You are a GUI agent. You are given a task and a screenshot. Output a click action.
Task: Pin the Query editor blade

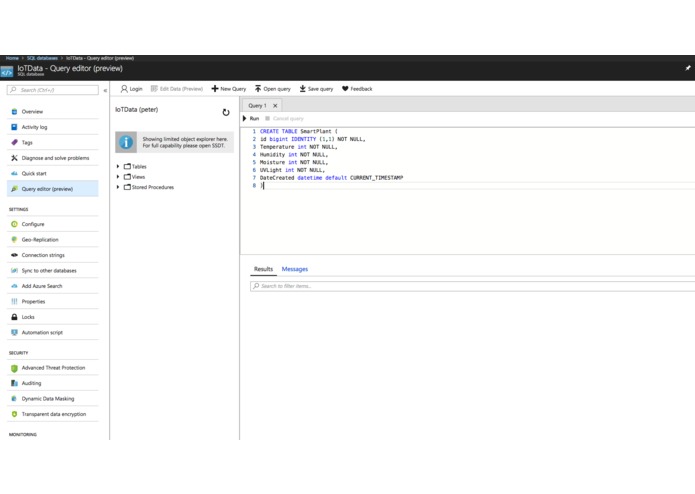pyautogui.click(x=687, y=68)
